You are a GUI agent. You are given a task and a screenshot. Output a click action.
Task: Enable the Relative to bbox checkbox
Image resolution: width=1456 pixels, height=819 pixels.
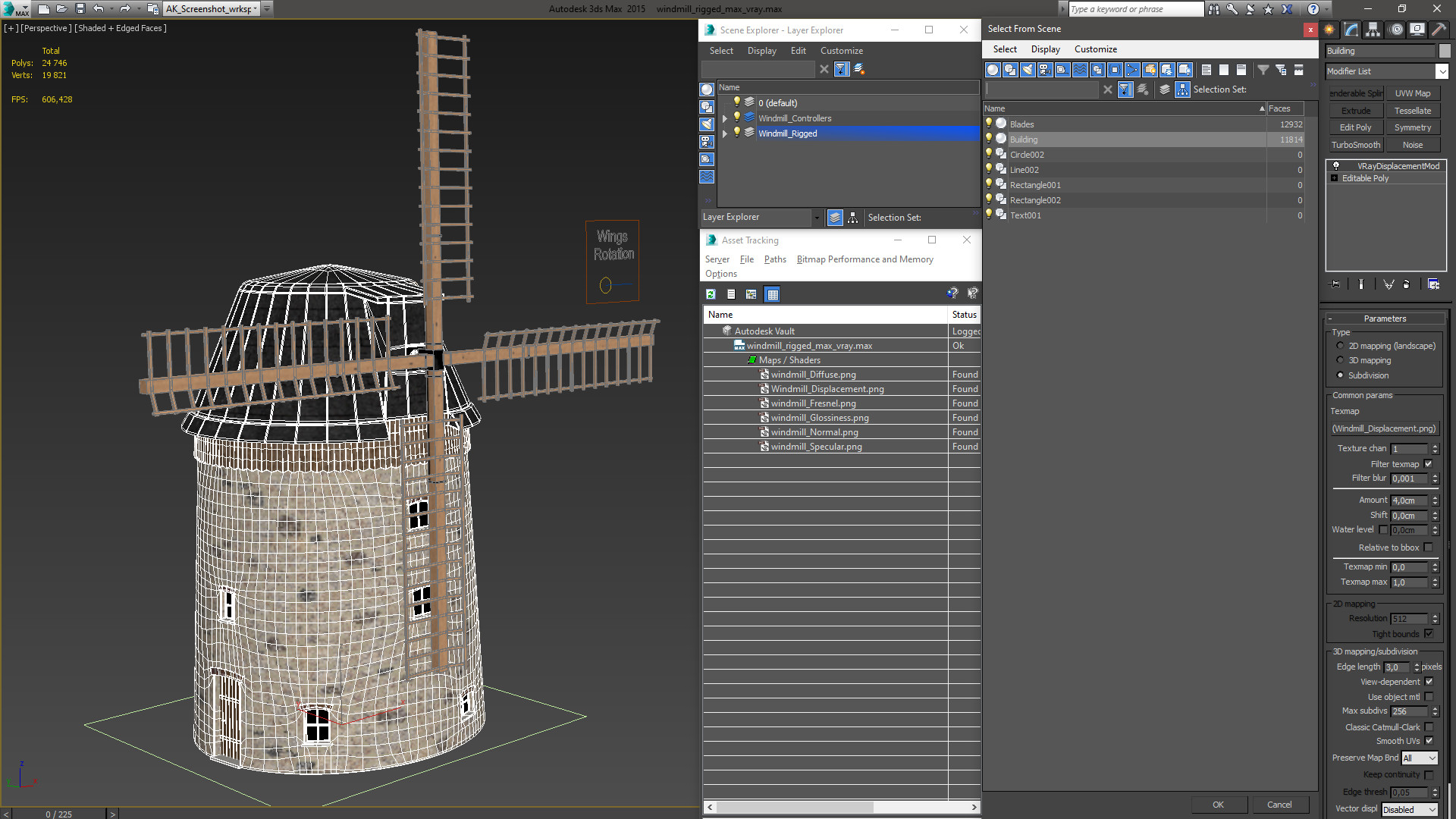coord(1429,548)
